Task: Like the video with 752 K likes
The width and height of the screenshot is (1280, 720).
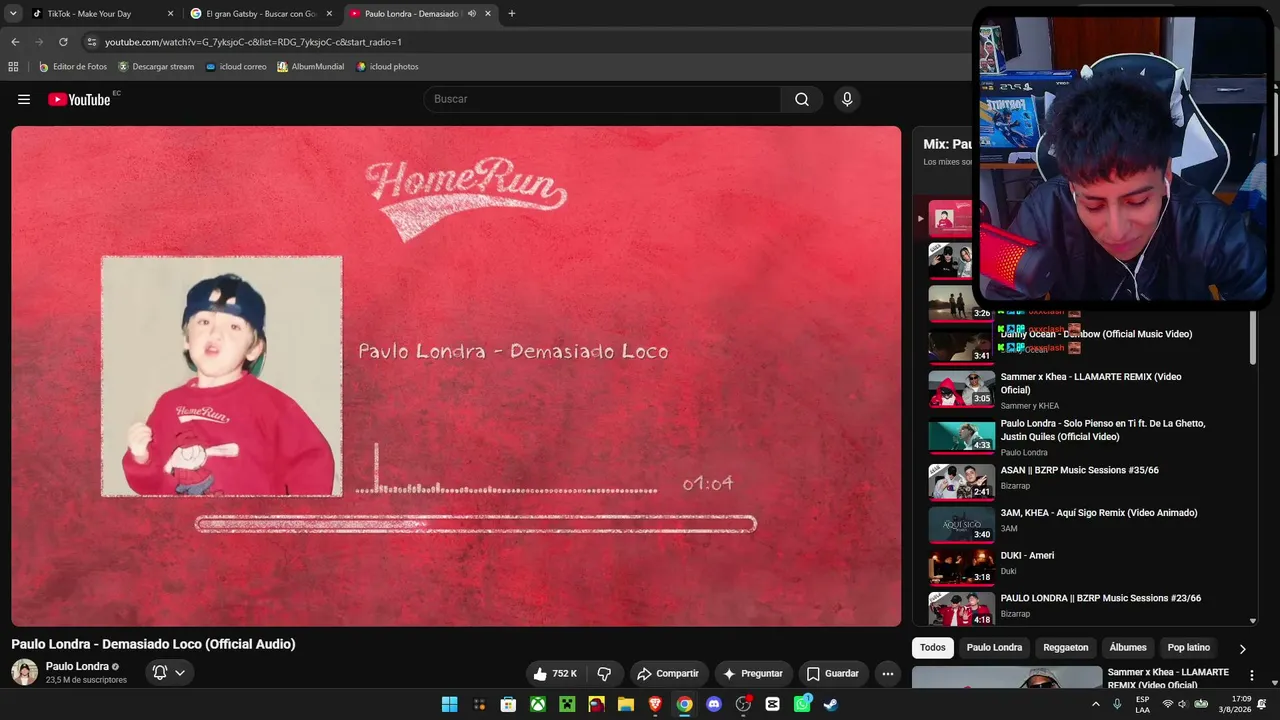Action: tap(555, 674)
